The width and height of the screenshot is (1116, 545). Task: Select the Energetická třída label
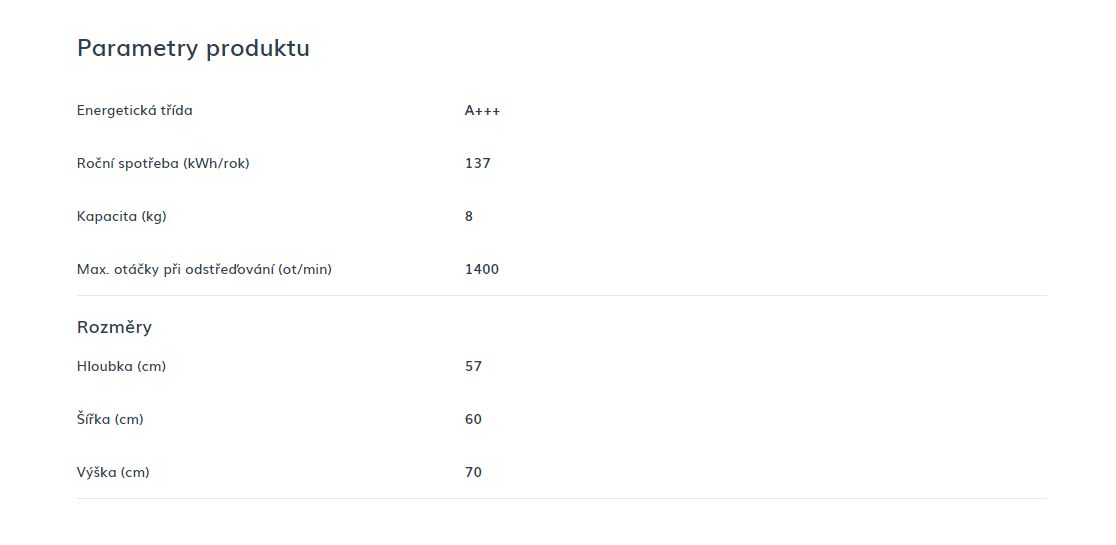pyautogui.click(x=135, y=110)
